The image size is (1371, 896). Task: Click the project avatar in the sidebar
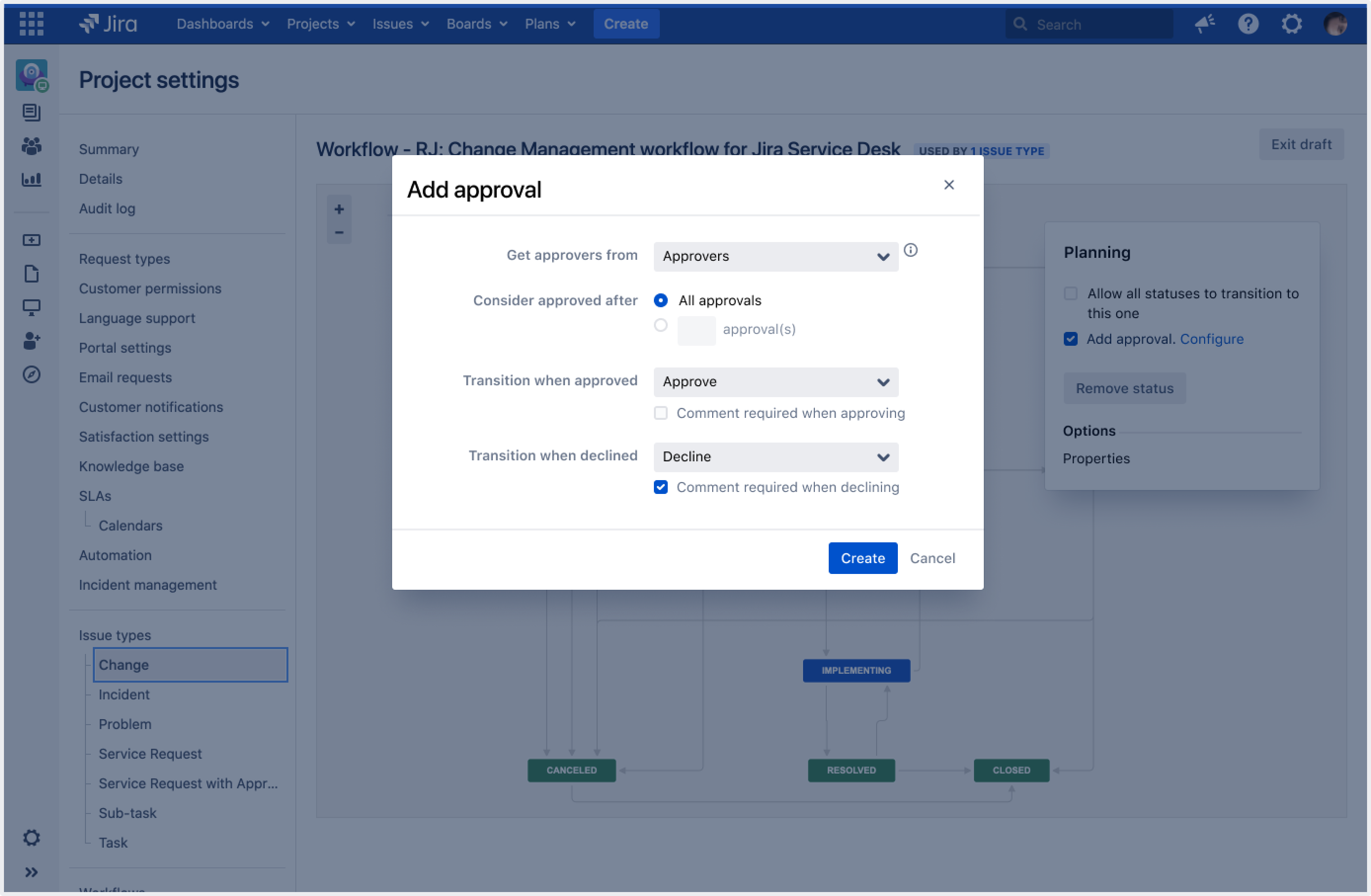[31, 75]
